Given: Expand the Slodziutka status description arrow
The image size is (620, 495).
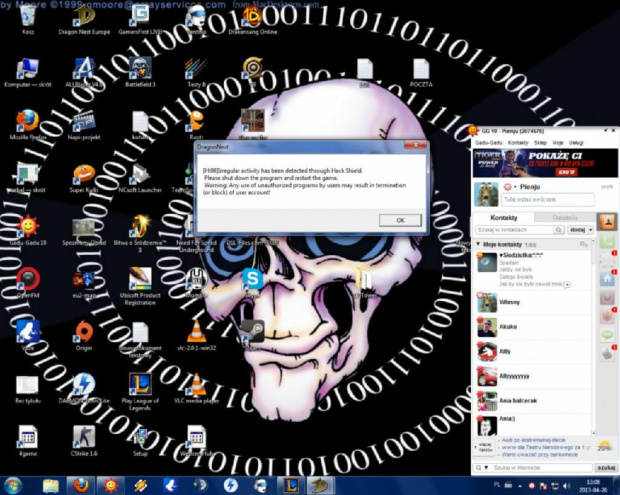Looking at the screenshot, I should pos(567,284).
